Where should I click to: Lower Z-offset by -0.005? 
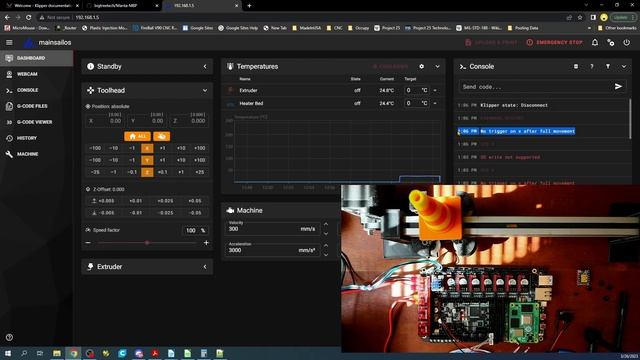click(103, 213)
